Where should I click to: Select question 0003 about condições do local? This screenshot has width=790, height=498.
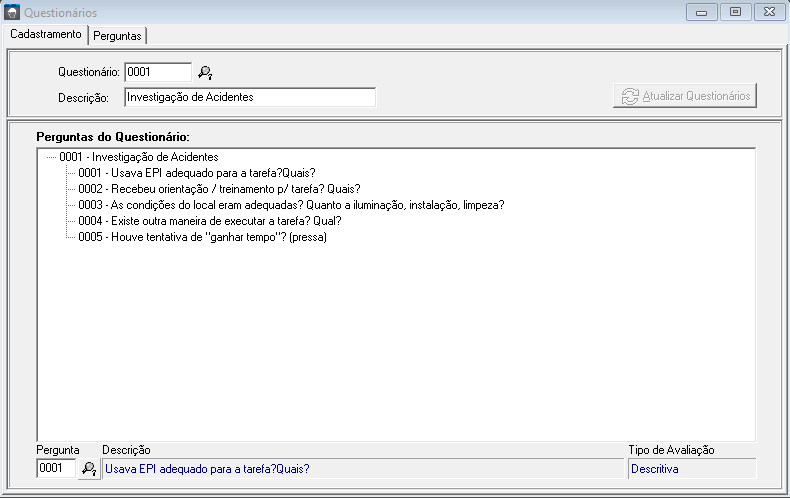click(290, 205)
